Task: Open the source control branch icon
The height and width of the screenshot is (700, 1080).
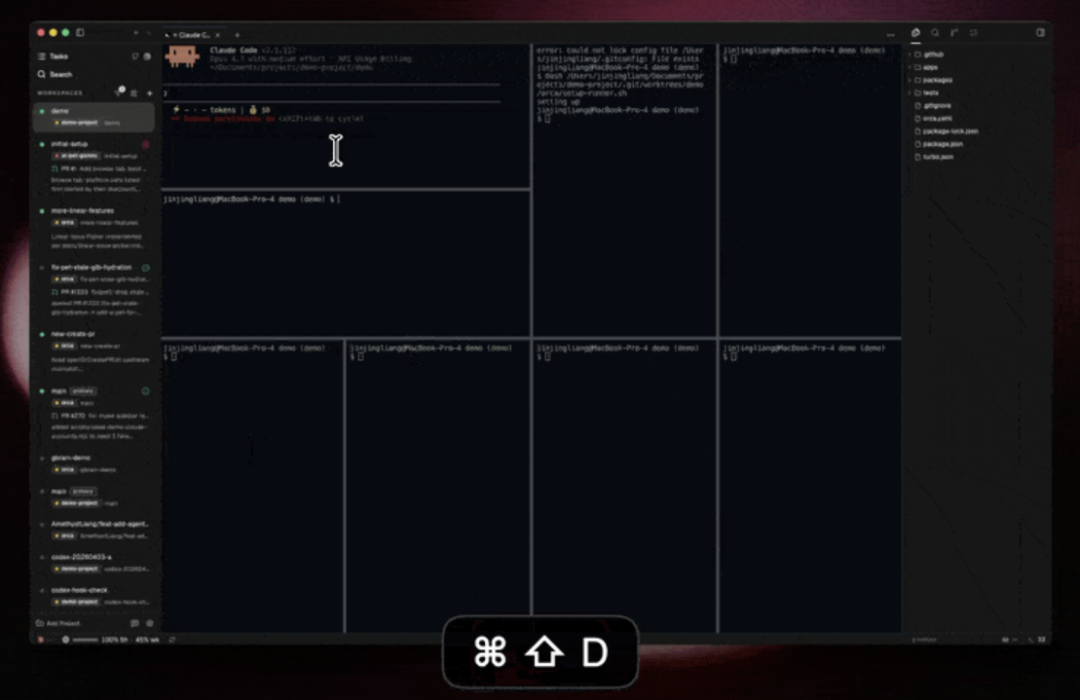Action: pyautogui.click(x=954, y=32)
